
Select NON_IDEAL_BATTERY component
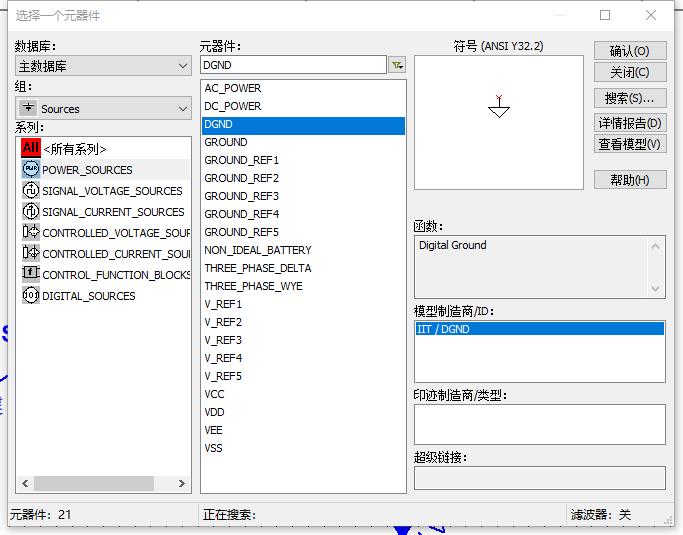pyautogui.click(x=303, y=250)
